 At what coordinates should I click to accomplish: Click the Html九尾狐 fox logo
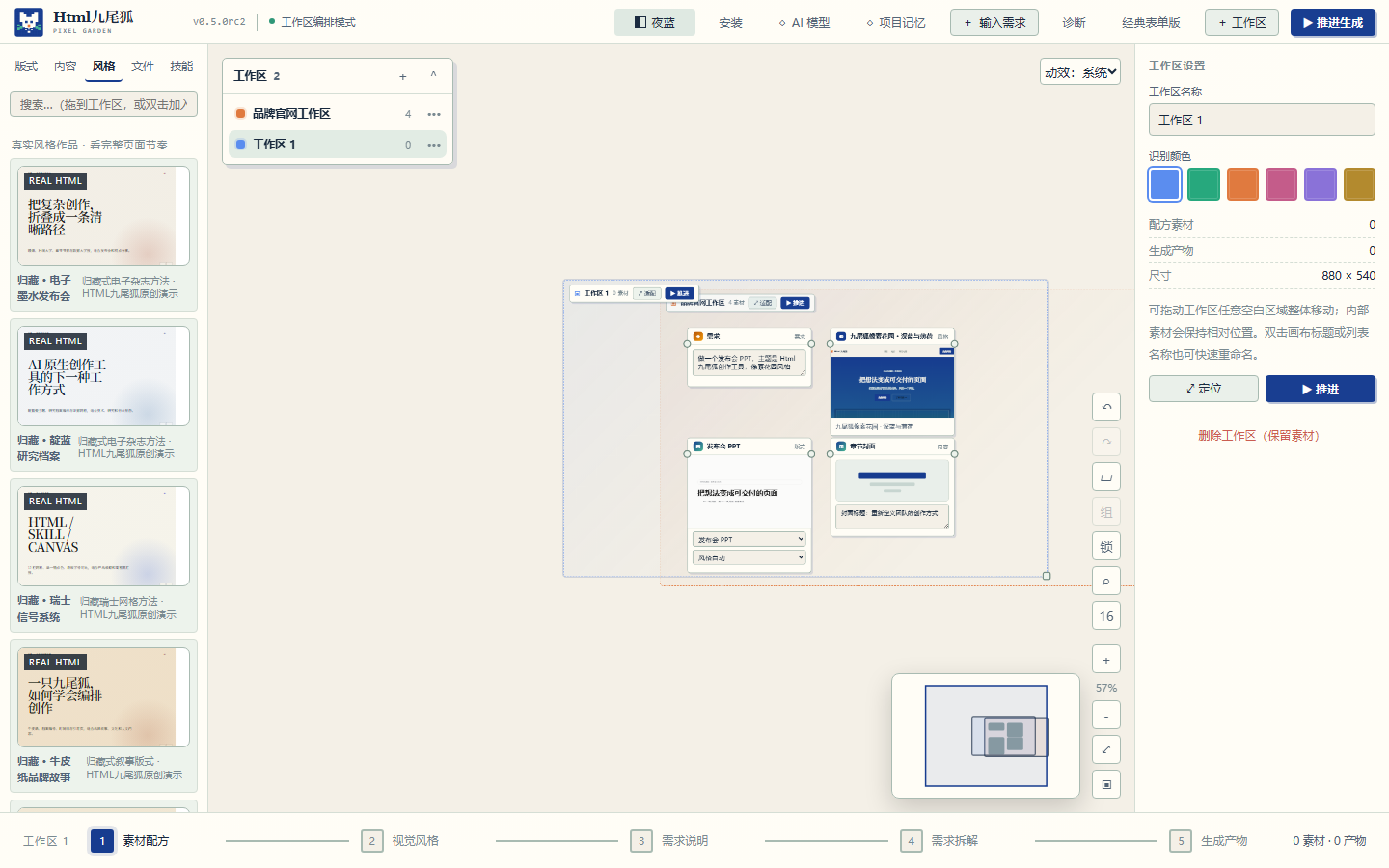point(29,22)
